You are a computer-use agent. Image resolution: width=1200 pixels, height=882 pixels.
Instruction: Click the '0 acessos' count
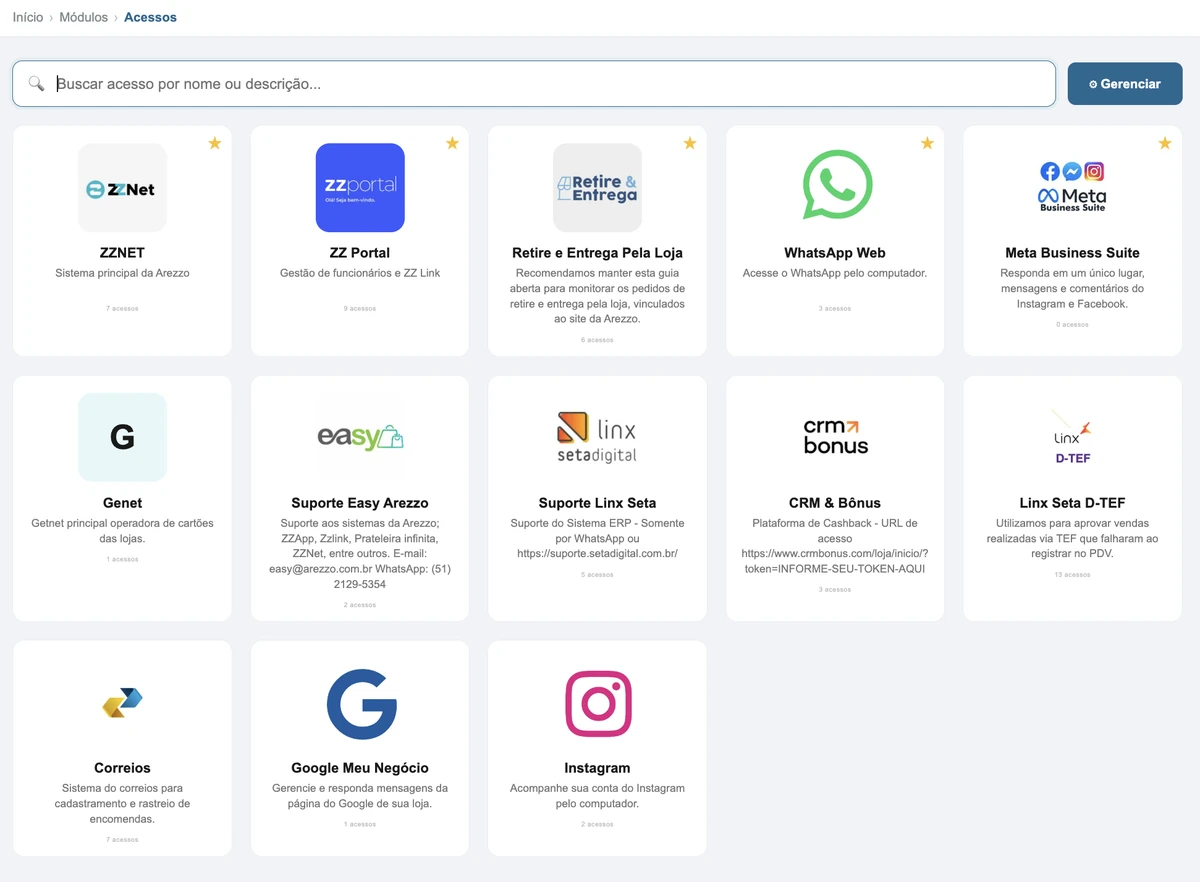(x=1073, y=325)
